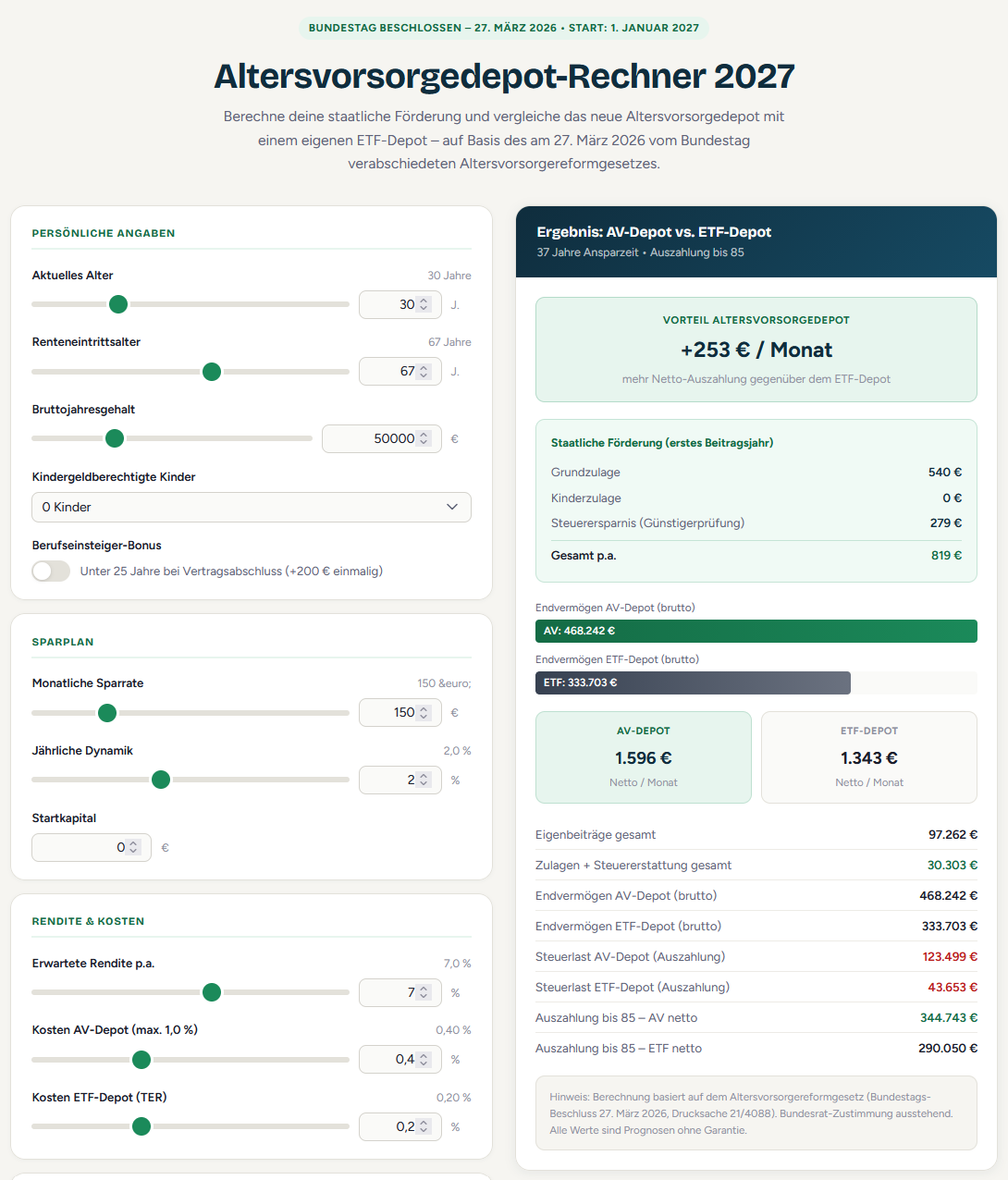Click the green AV: 468.242 € bar
The width and height of the screenshot is (1008, 1180).
(x=756, y=631)
